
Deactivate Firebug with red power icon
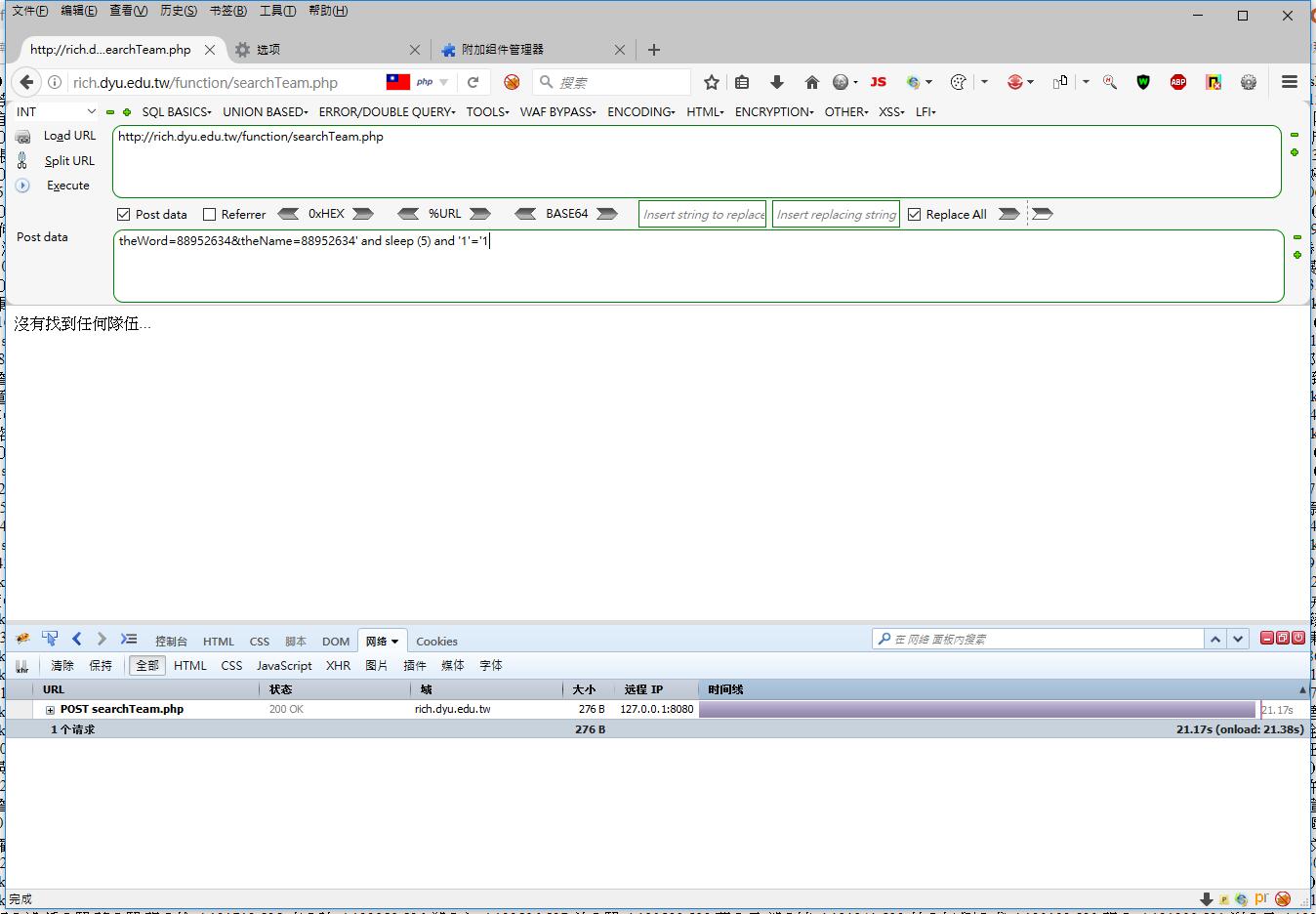[1298, 638]
